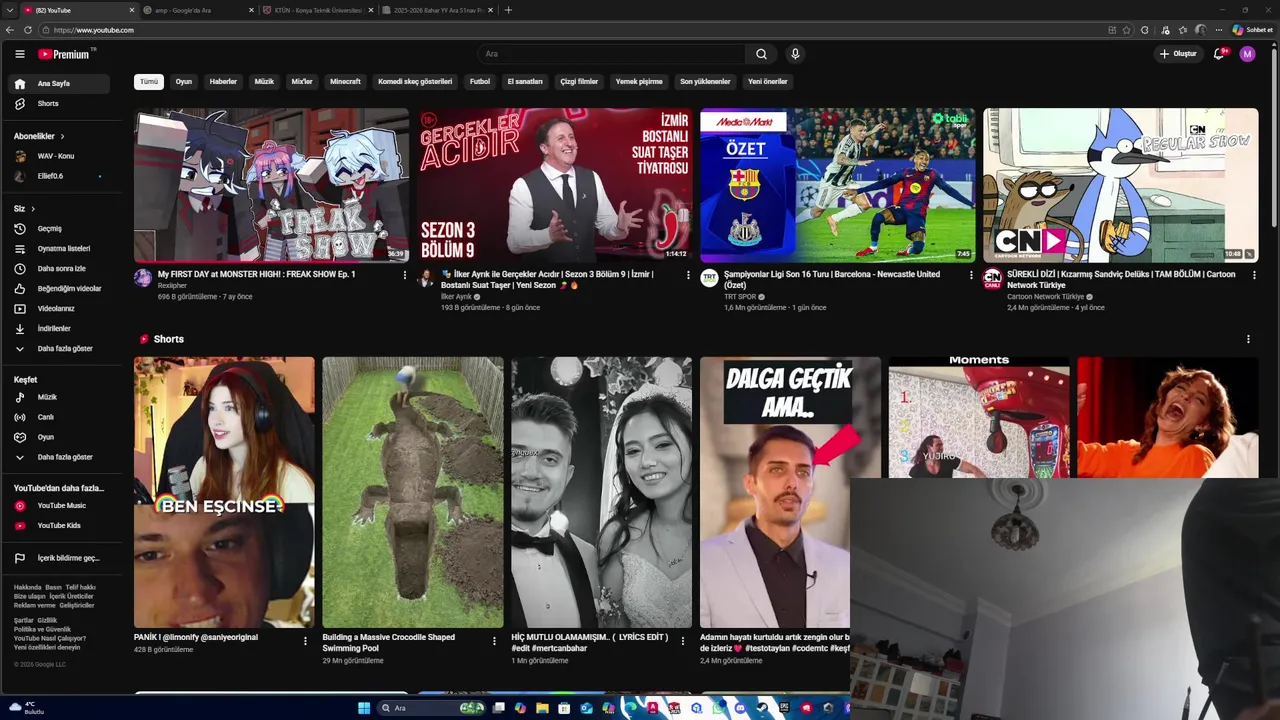The height and width of the screenshot is (720, 1280).
Task: Select the Çizgi filmler filter chip
Action: point(579,82)
